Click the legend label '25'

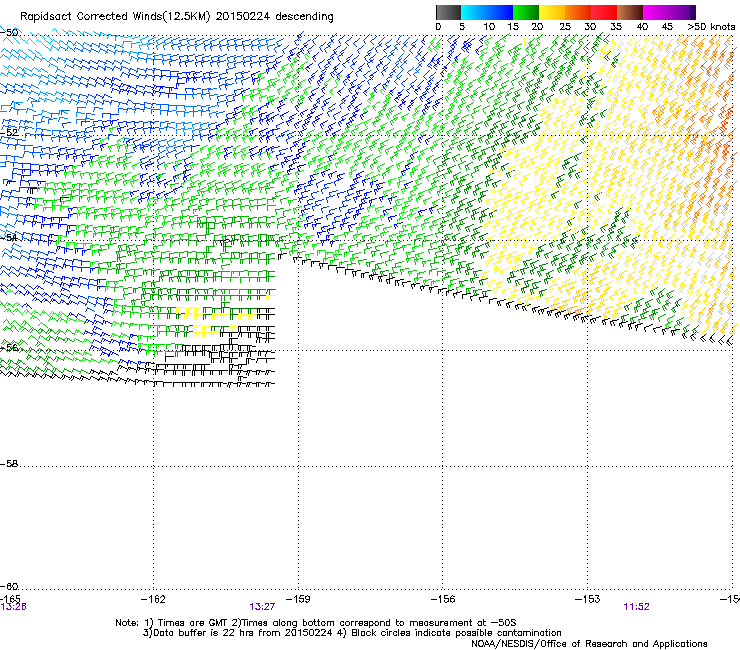pyautogui.click(x=565, y=27)
